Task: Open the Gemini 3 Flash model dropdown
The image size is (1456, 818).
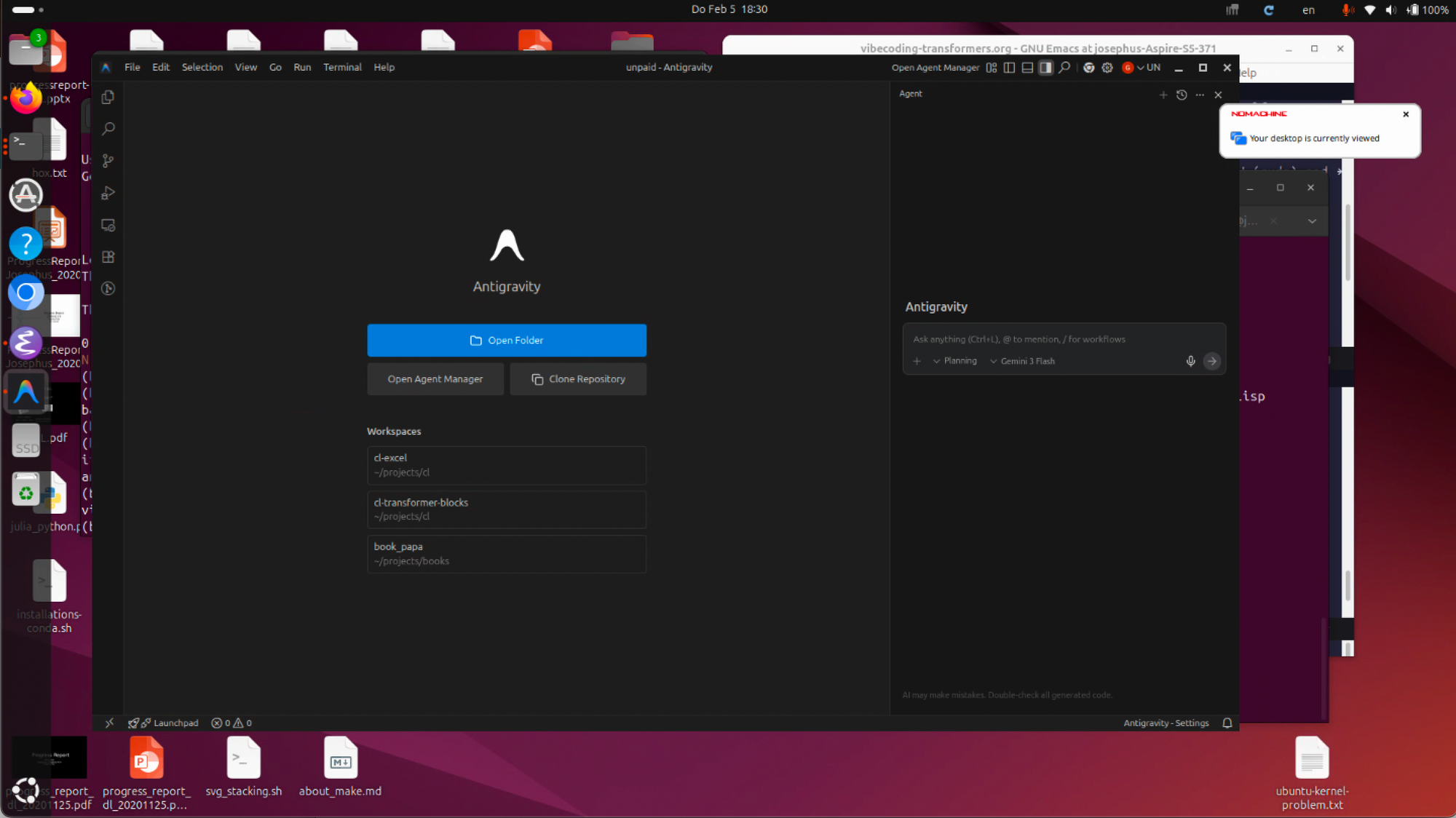Action: click(x=1022, y=361)
